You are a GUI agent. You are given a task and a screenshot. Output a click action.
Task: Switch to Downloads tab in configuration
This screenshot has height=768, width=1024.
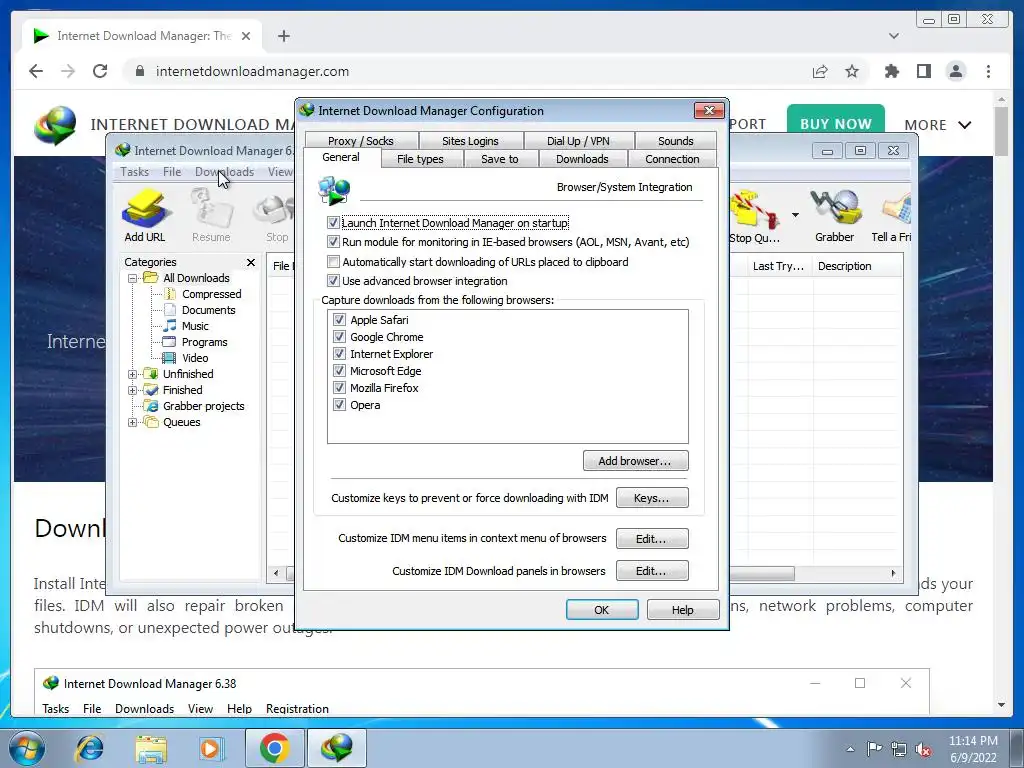(x=582, y=159)
